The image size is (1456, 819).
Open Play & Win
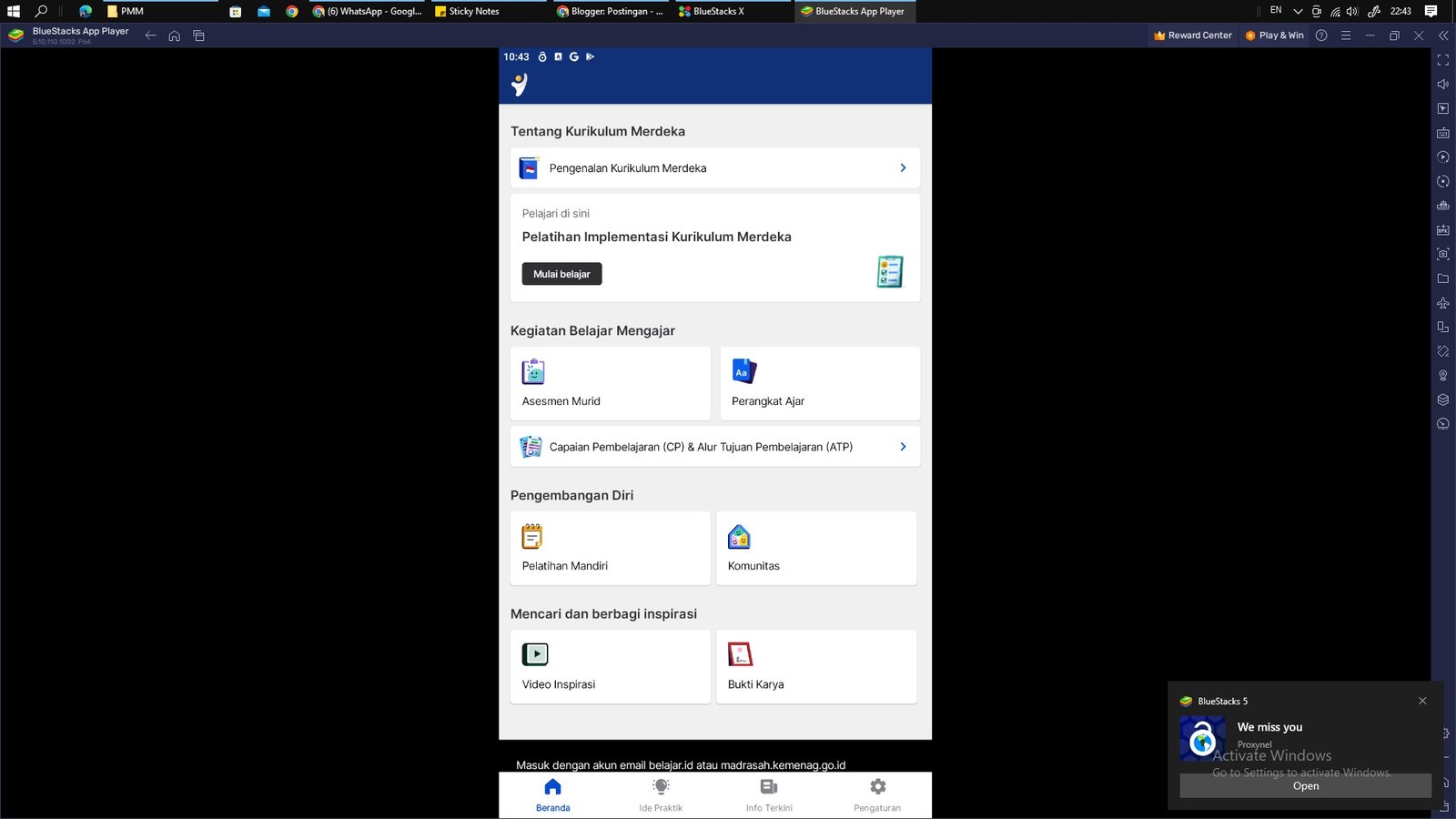click(x=1274, y=35)
